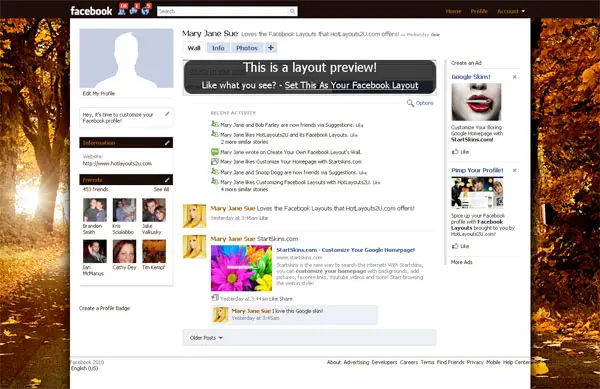Open the hotlayouts2u.com website link
600x389 pixels.
tap(117, 163)
